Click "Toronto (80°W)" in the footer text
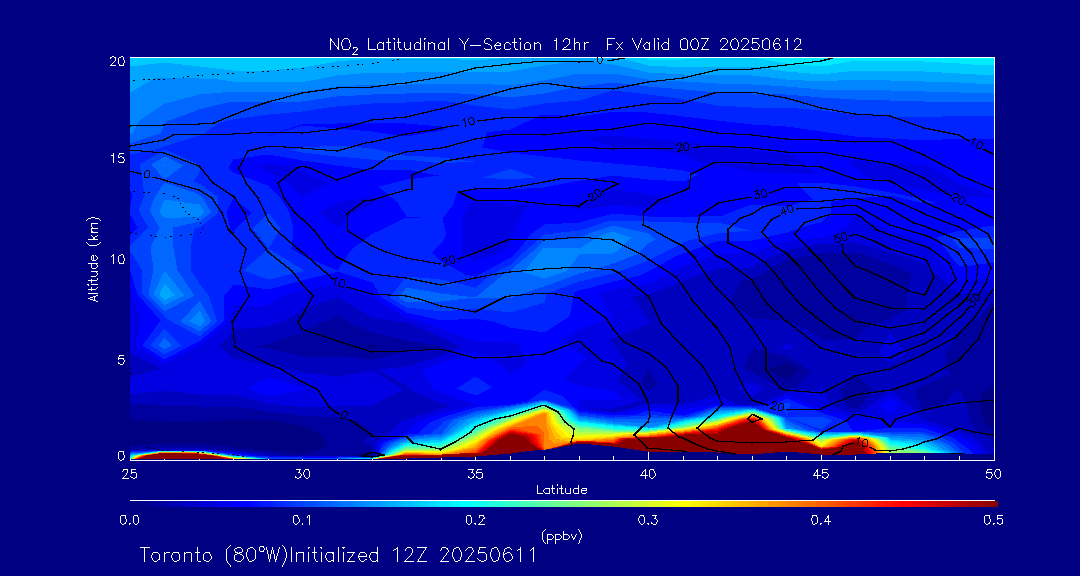Image resolution: width=1080 pixels, height=576 pixels. pos(216,555)
